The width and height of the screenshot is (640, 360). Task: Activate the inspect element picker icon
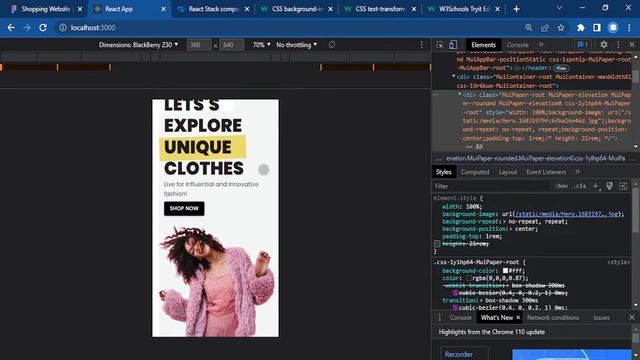(x=440, y=45)
